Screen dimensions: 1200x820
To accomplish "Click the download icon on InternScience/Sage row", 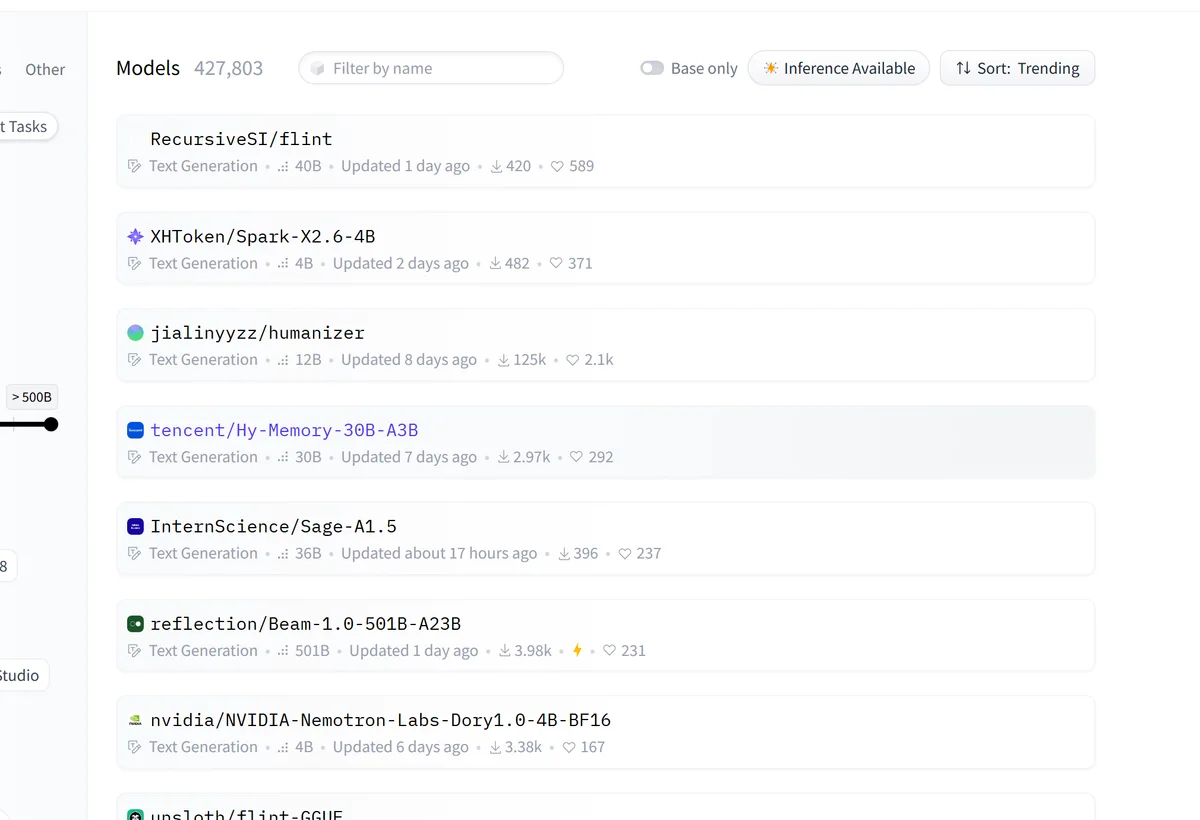I will coord(564,554).
